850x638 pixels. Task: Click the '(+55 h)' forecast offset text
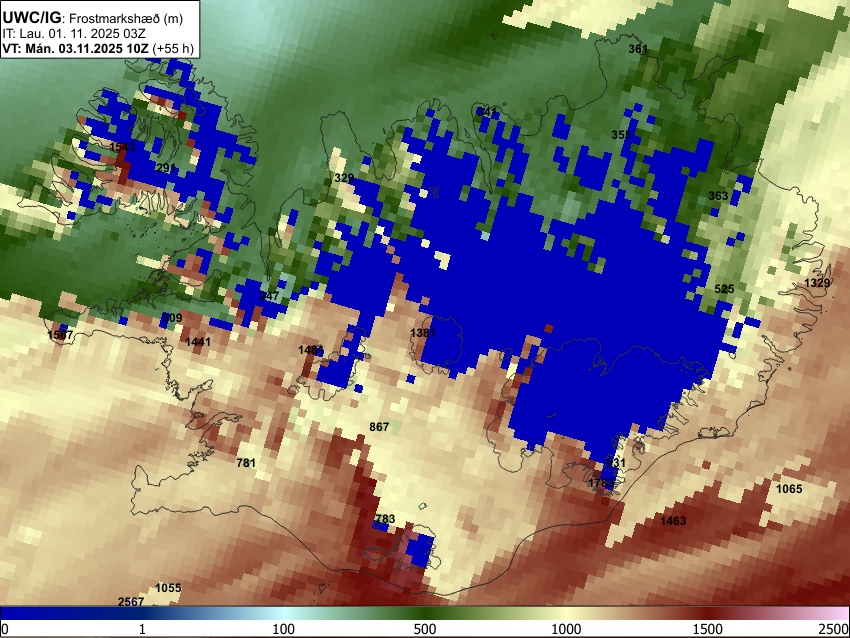tap(173, 48)
